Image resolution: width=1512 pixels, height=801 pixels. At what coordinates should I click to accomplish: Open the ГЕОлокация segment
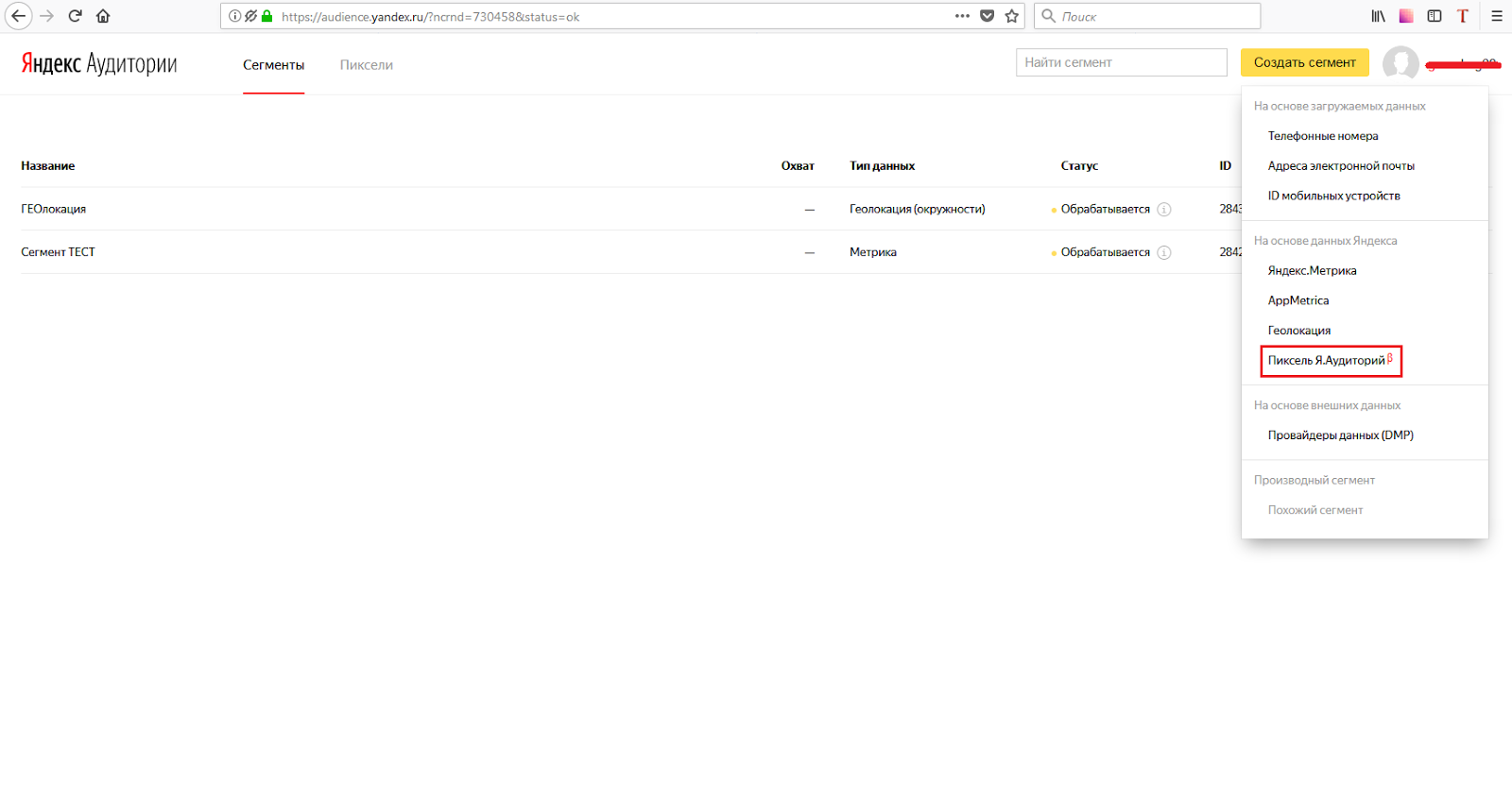click(54, 210)
